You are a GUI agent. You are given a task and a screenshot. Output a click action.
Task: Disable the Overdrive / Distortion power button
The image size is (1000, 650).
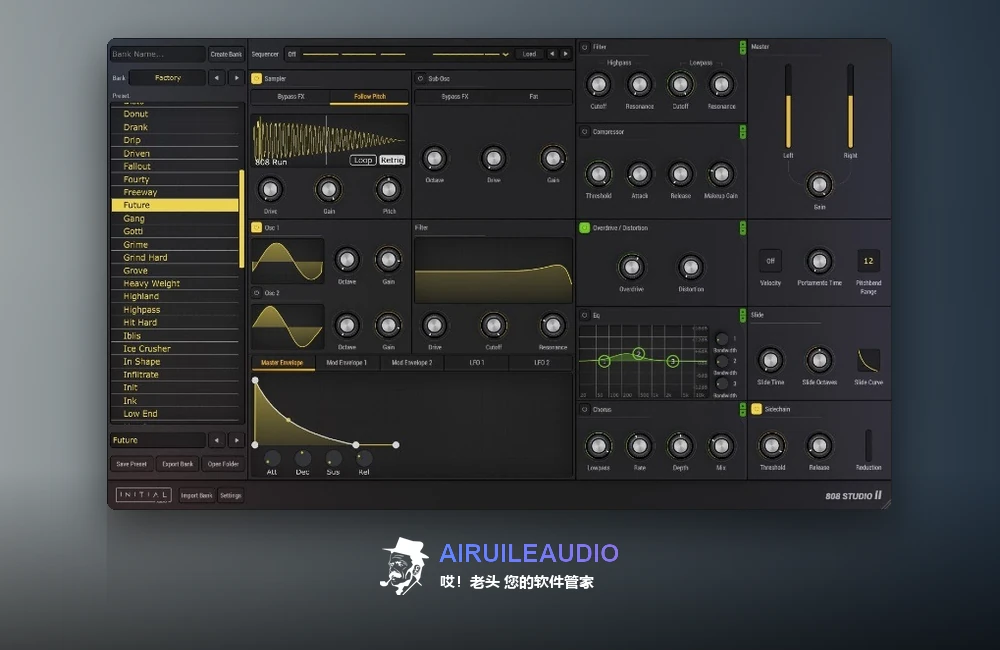point(584,228)
